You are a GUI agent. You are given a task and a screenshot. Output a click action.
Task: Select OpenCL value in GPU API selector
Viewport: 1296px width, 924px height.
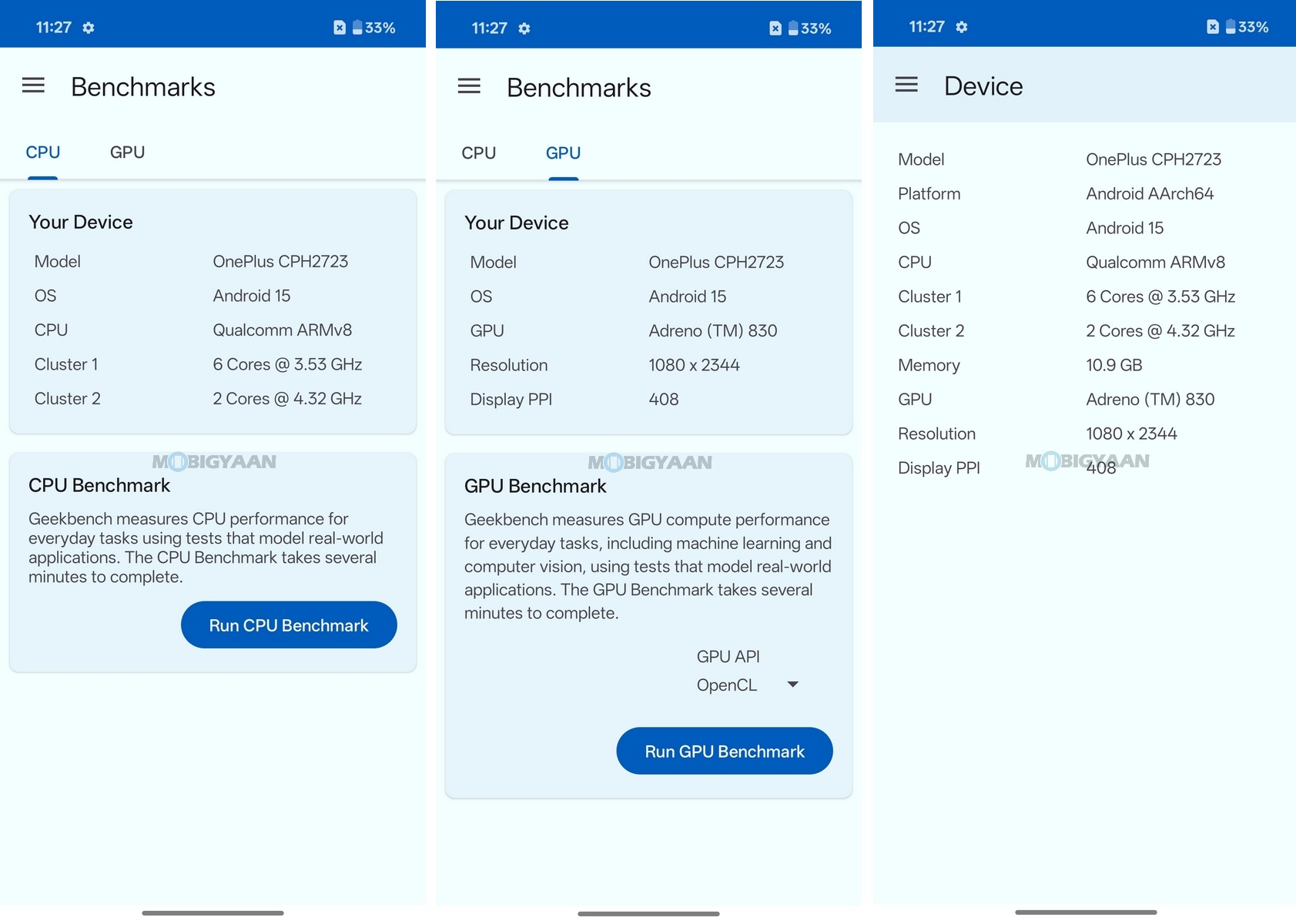[727, 685]
